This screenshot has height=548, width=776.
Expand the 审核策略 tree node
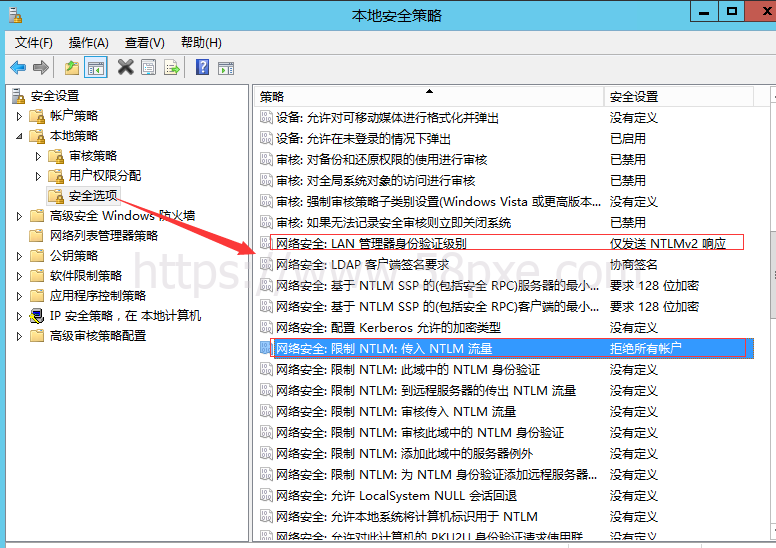click(x=38, y=156)
